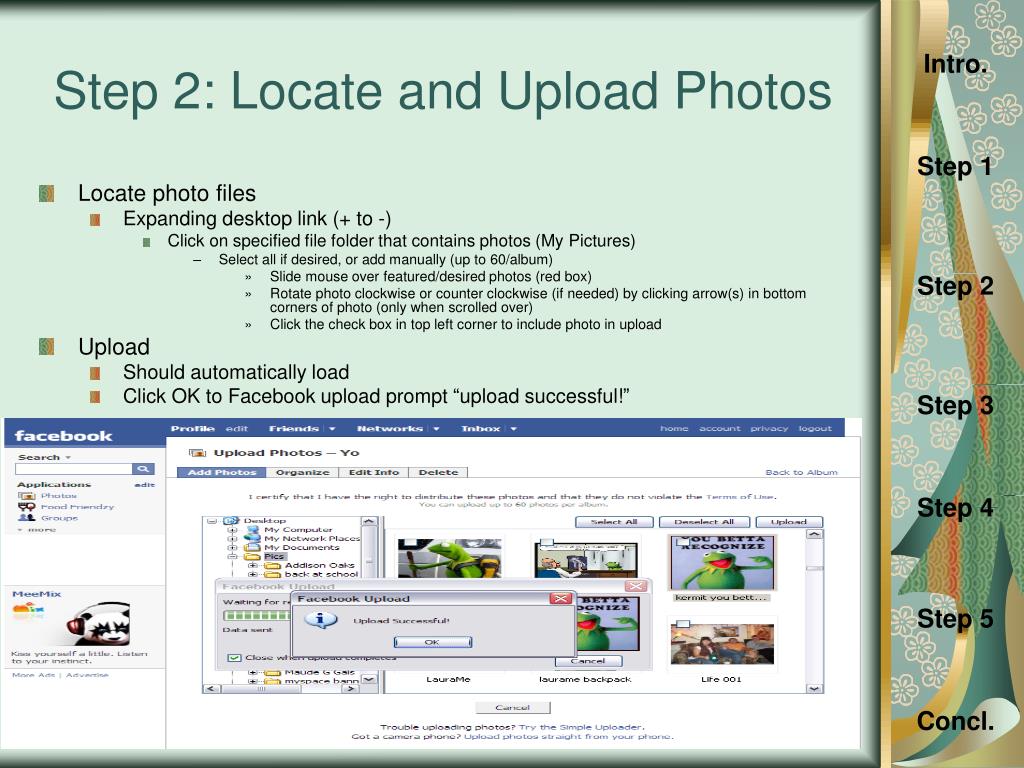
Task: Go to home in header links
Action: point(674,428)
